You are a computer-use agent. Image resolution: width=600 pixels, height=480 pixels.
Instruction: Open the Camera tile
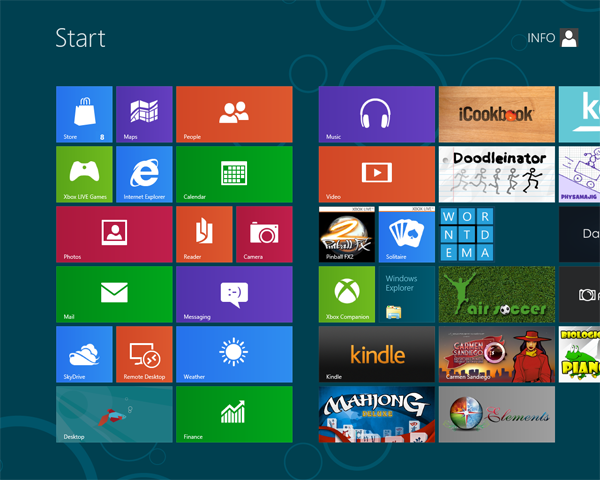264,234
